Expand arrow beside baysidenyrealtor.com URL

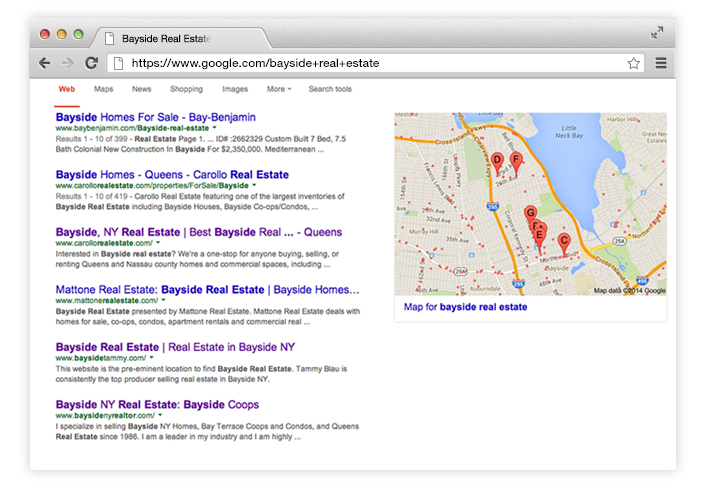[160, 415]
